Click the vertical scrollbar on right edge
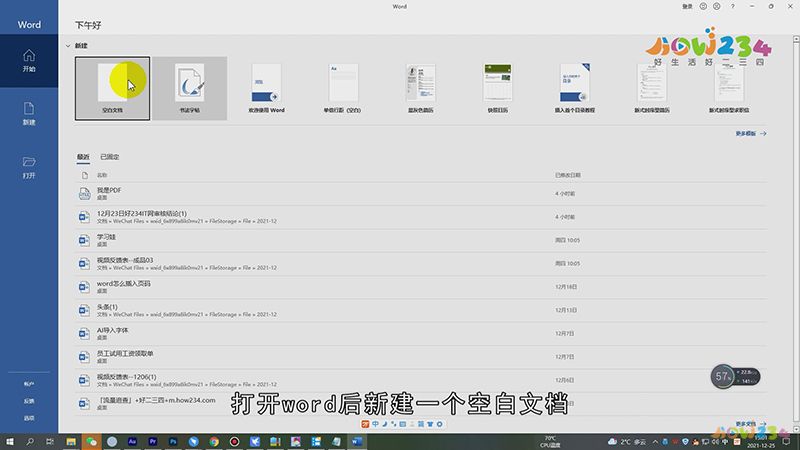 (796, 235)
